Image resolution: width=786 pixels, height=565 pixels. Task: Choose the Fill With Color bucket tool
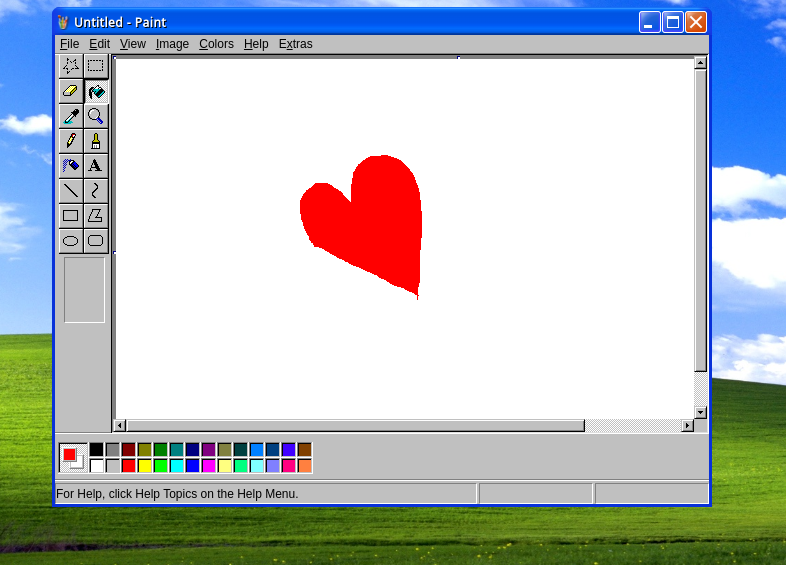(x=96, y=91)
